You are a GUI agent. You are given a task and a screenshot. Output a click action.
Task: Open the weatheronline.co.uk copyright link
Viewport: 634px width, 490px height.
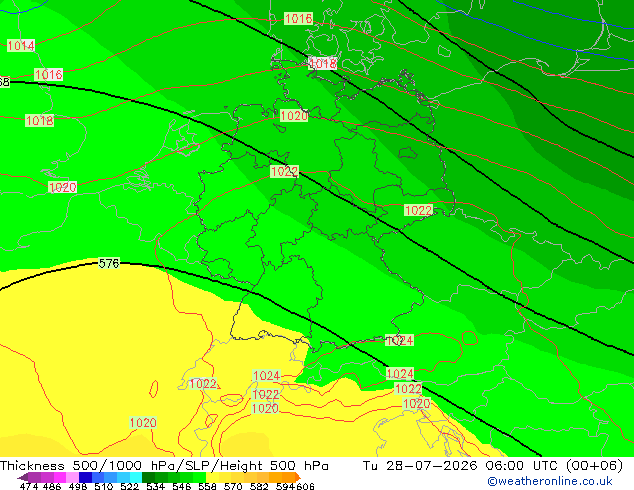pyautogui.click(x=550, y=481)
